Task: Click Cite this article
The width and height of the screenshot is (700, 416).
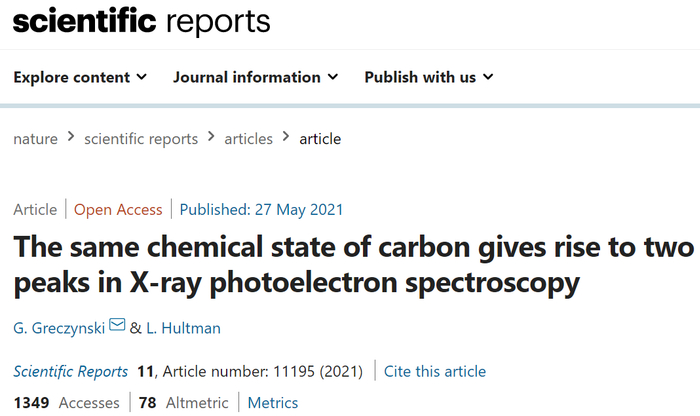Action: [x=436, y=371]
